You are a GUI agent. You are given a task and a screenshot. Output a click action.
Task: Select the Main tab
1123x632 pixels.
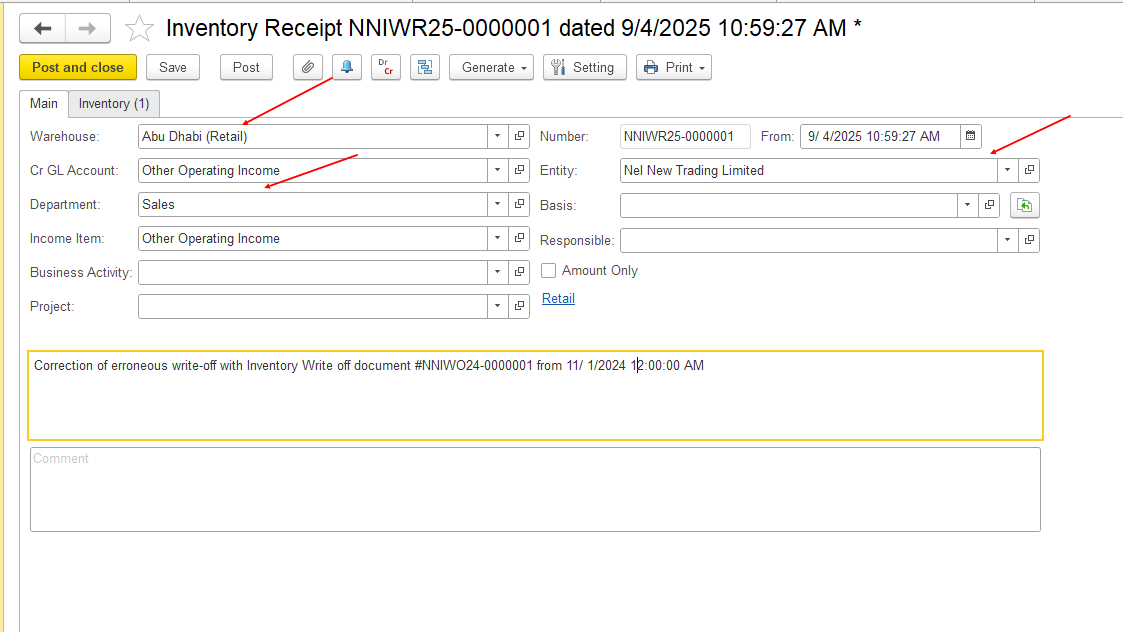(44, 103)
